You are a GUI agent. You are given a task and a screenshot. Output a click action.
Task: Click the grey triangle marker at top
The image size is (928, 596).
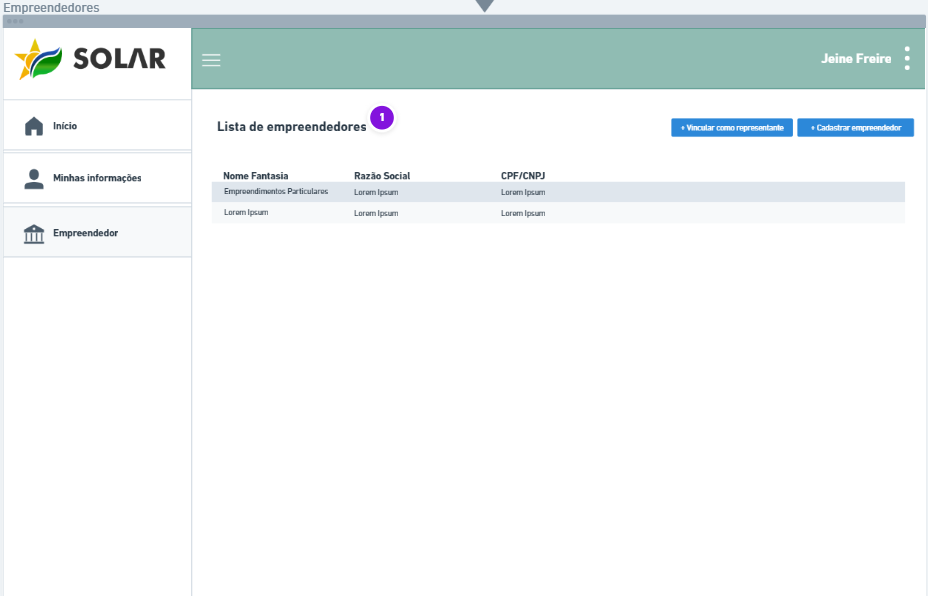pos(485,6)
